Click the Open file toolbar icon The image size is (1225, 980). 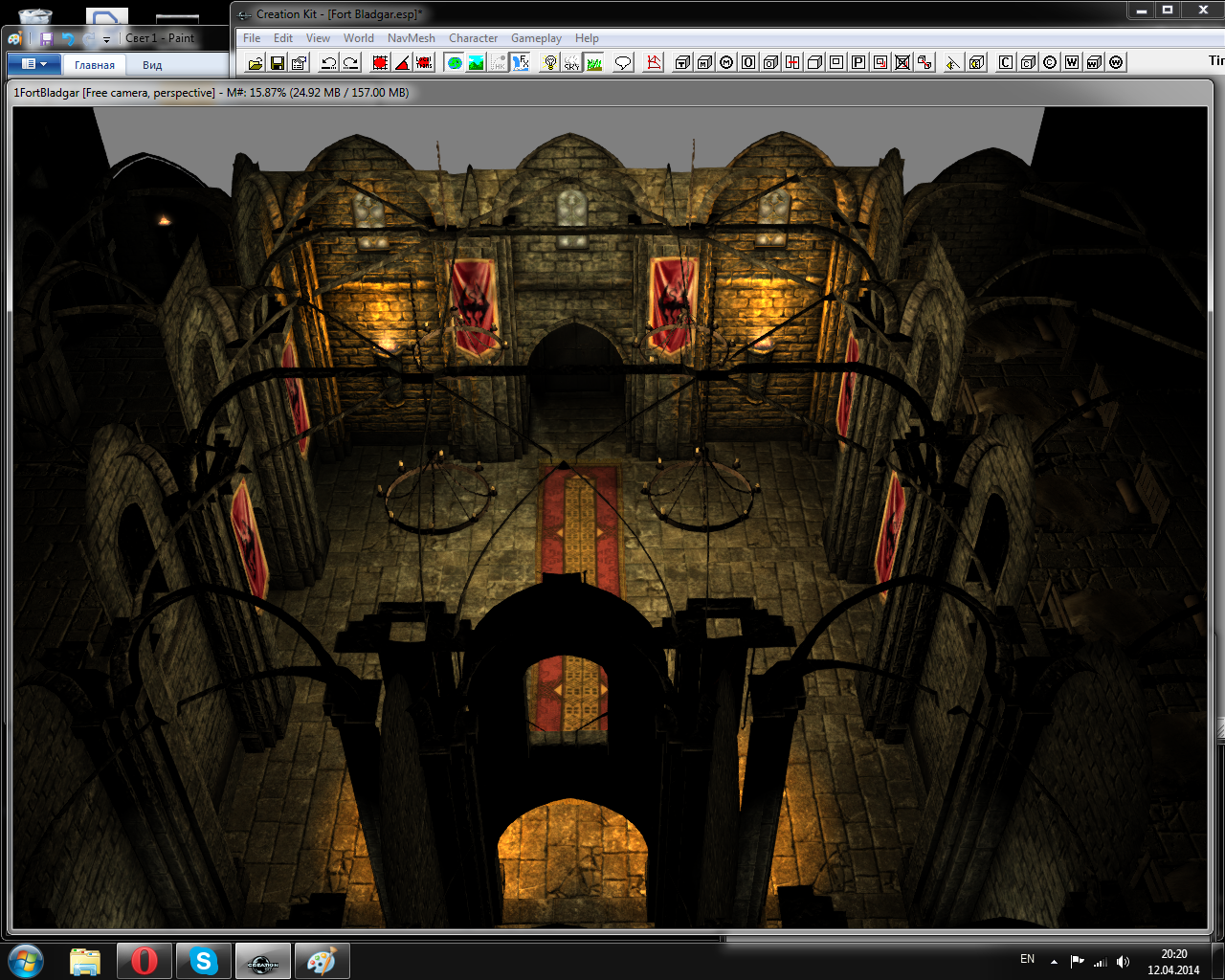pos(255,63)
